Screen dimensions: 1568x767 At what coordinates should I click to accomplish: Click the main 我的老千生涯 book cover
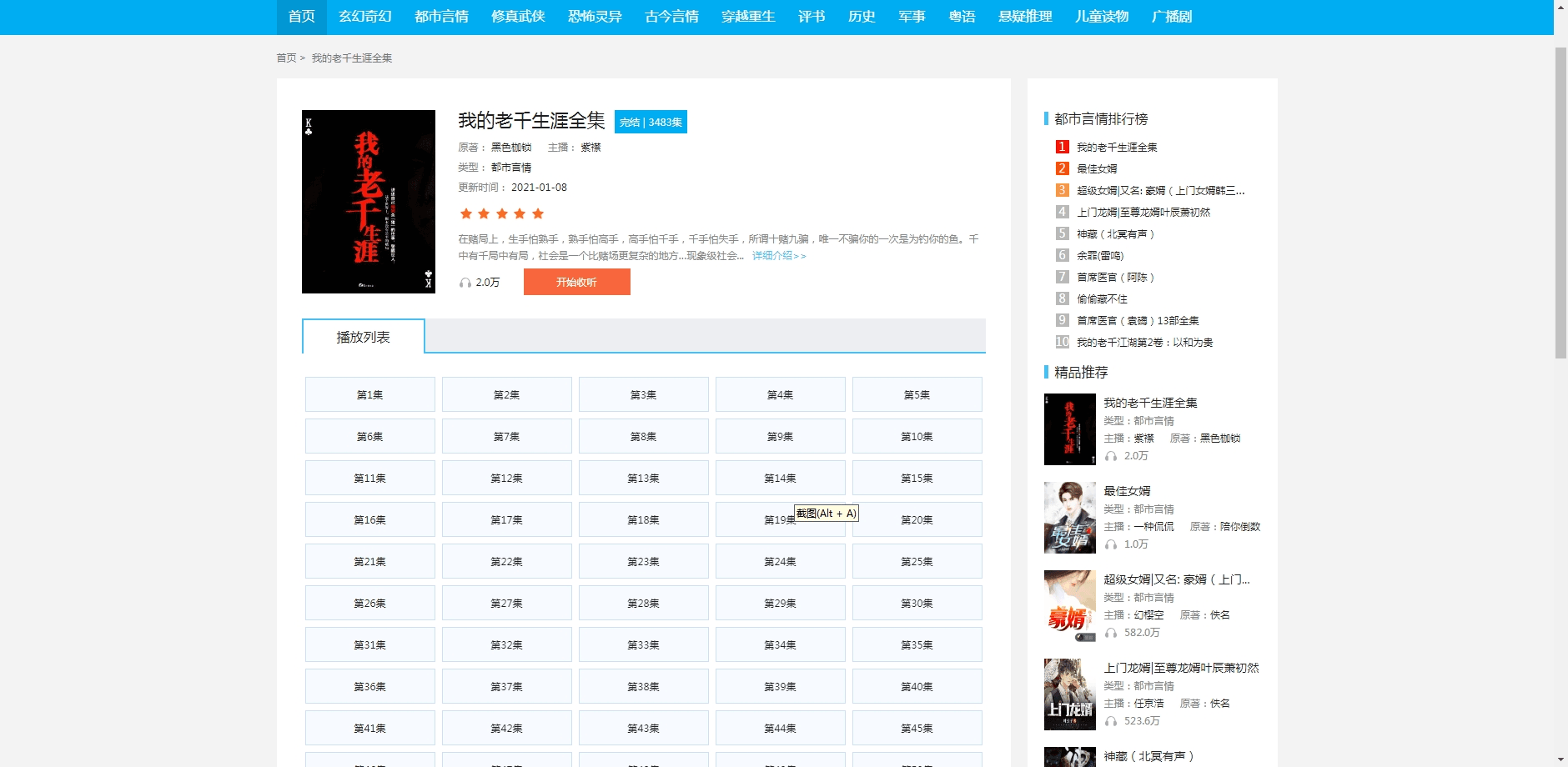[x=369, y=202]
